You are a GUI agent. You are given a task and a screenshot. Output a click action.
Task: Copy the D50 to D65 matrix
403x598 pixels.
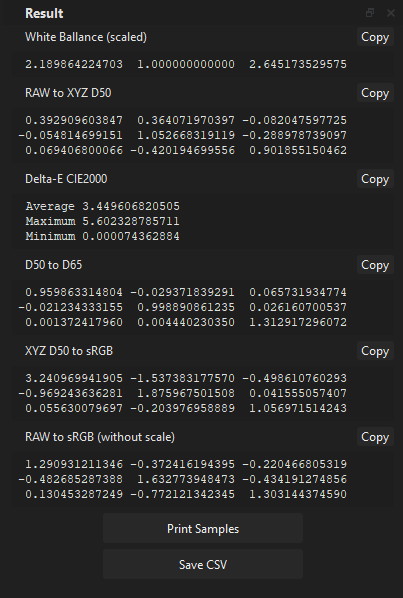click(x=375, y=265)
